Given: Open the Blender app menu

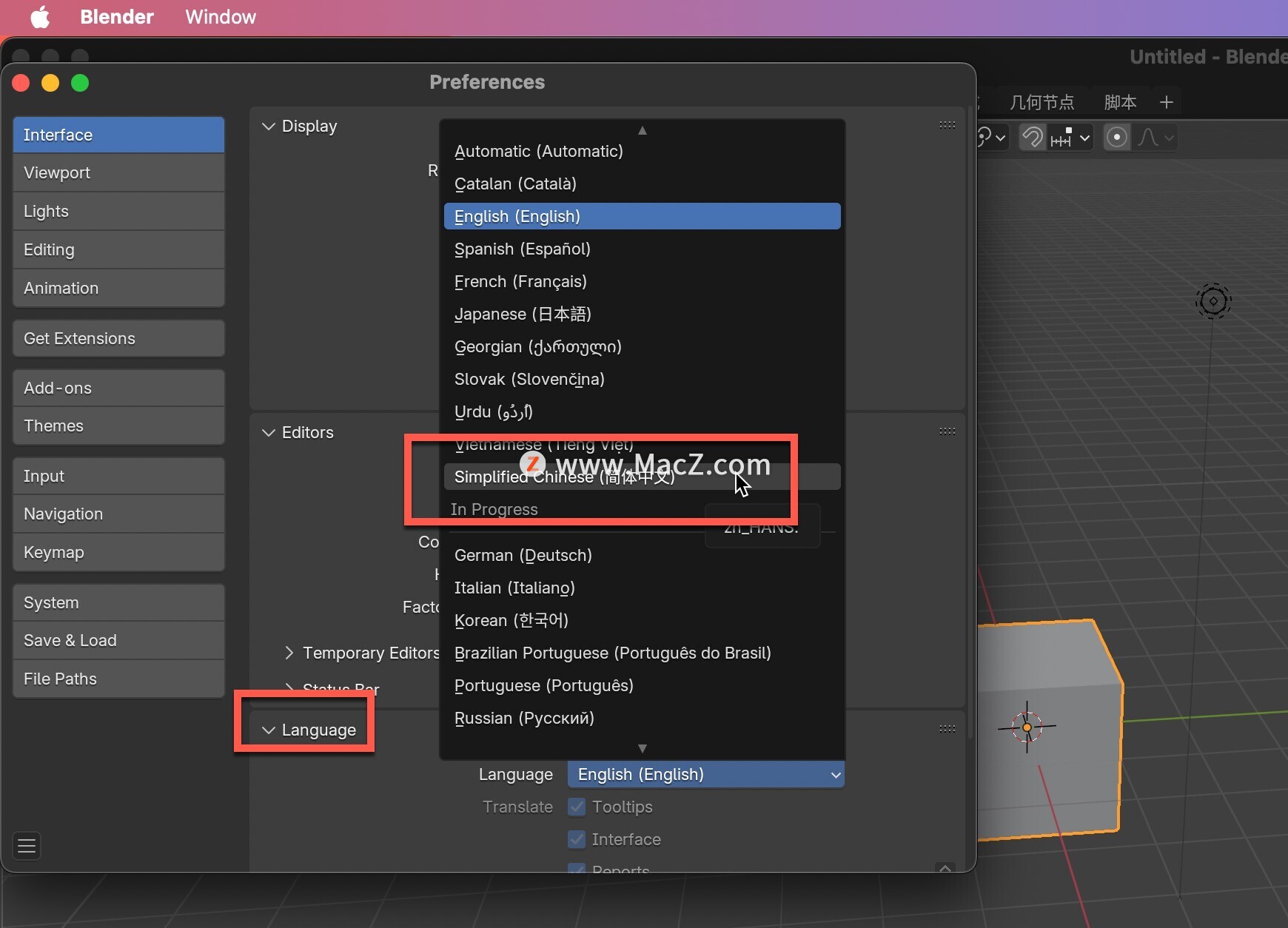Looking at the screenshot, I should pos(117,17).
